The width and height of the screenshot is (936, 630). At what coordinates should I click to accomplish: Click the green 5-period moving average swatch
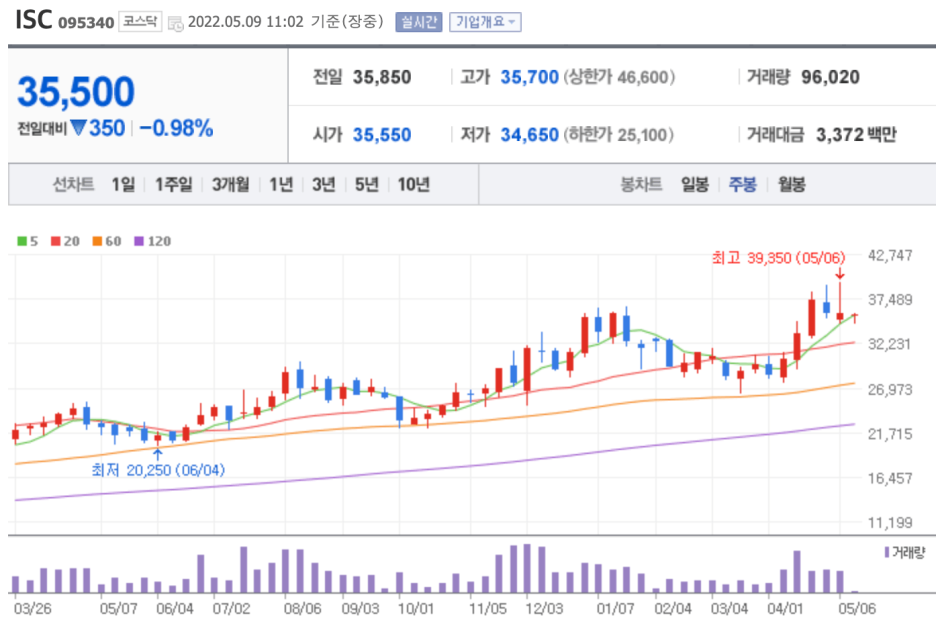[x=22, y=241]
